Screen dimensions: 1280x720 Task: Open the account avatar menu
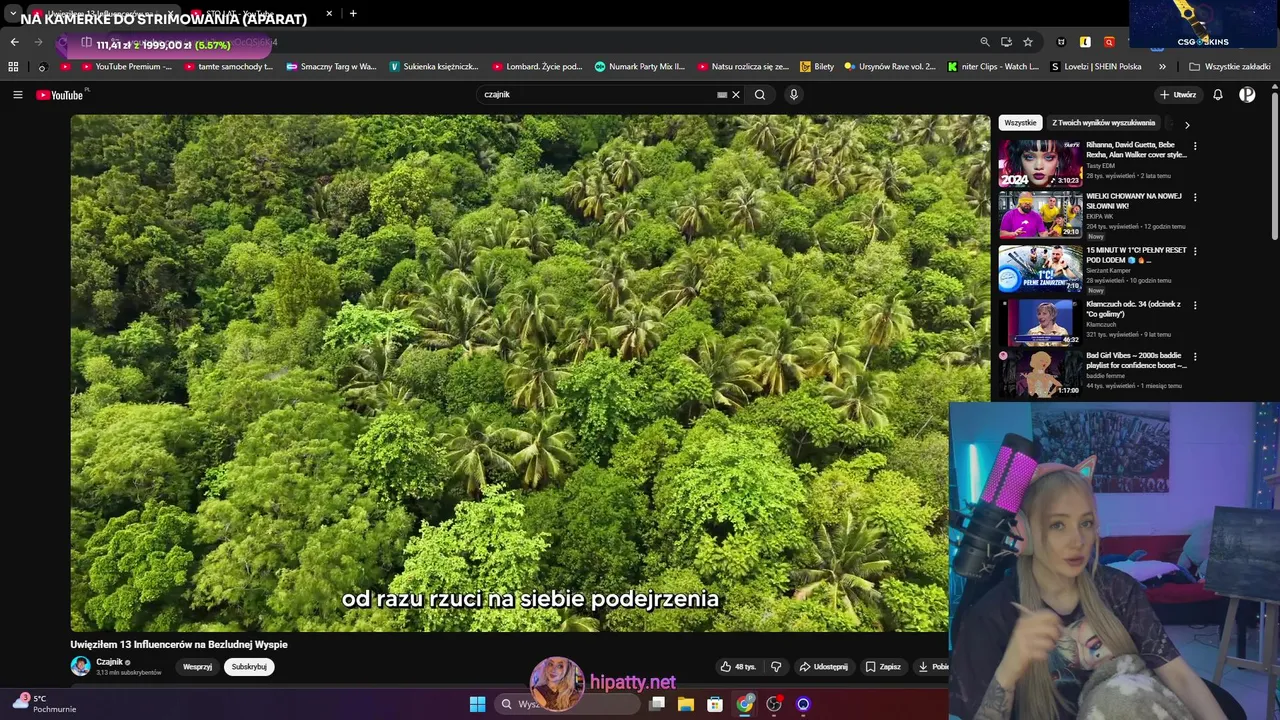point(1247,95)
